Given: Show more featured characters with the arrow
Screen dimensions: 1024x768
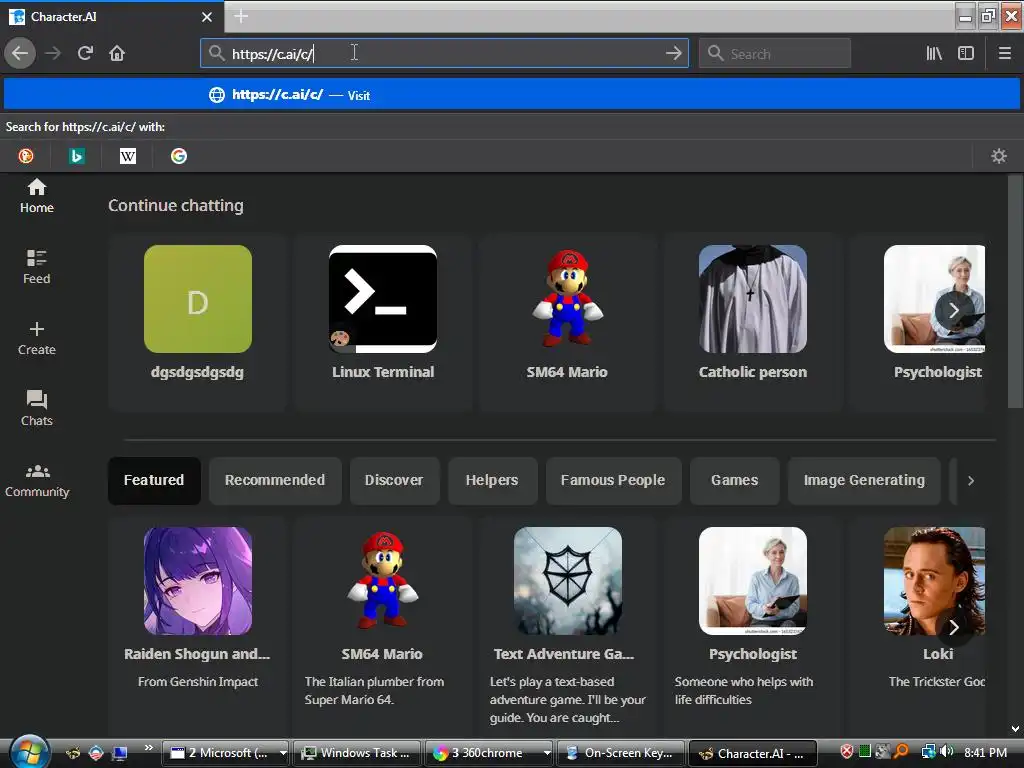Looking at the screenshot, I should pyautogui.click(x=953, y=628).
